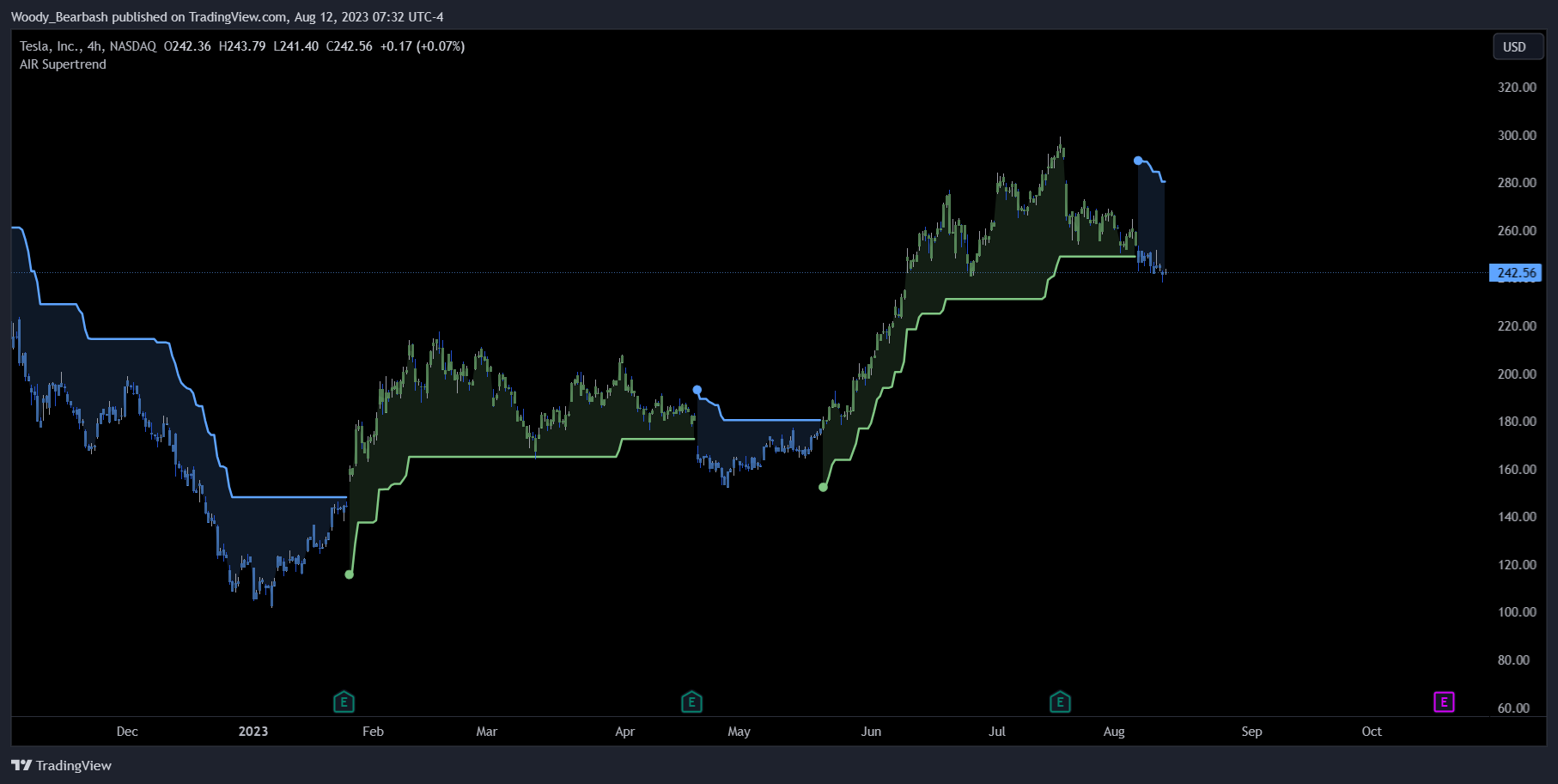Click the O242.36 open value in header
The height and width of the screenshot is (784, 1558).
(x=187, y=46)
